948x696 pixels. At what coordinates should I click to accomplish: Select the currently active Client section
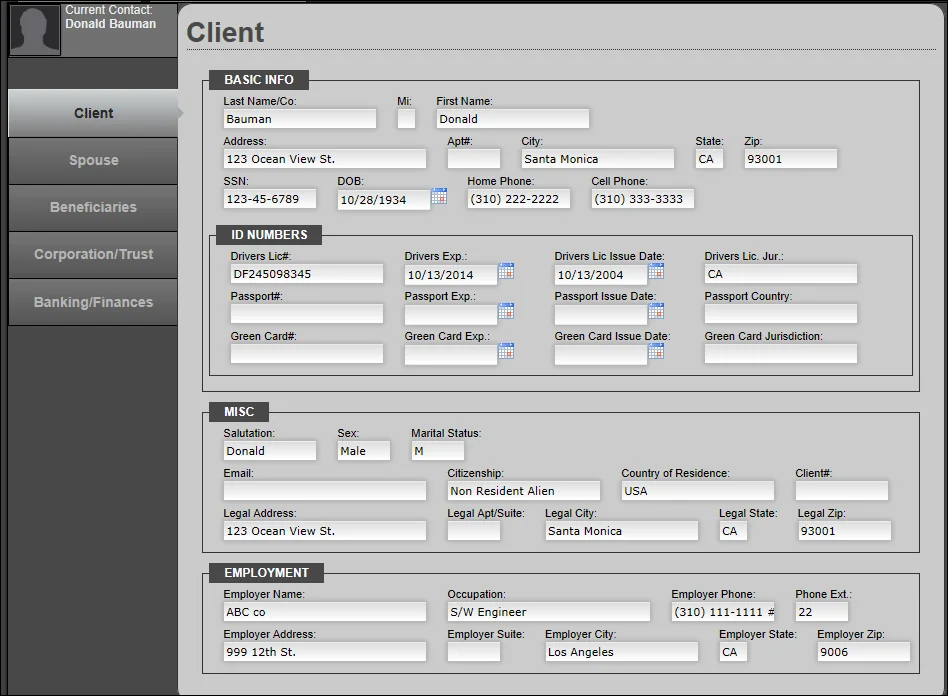click(x=92, y=113)
